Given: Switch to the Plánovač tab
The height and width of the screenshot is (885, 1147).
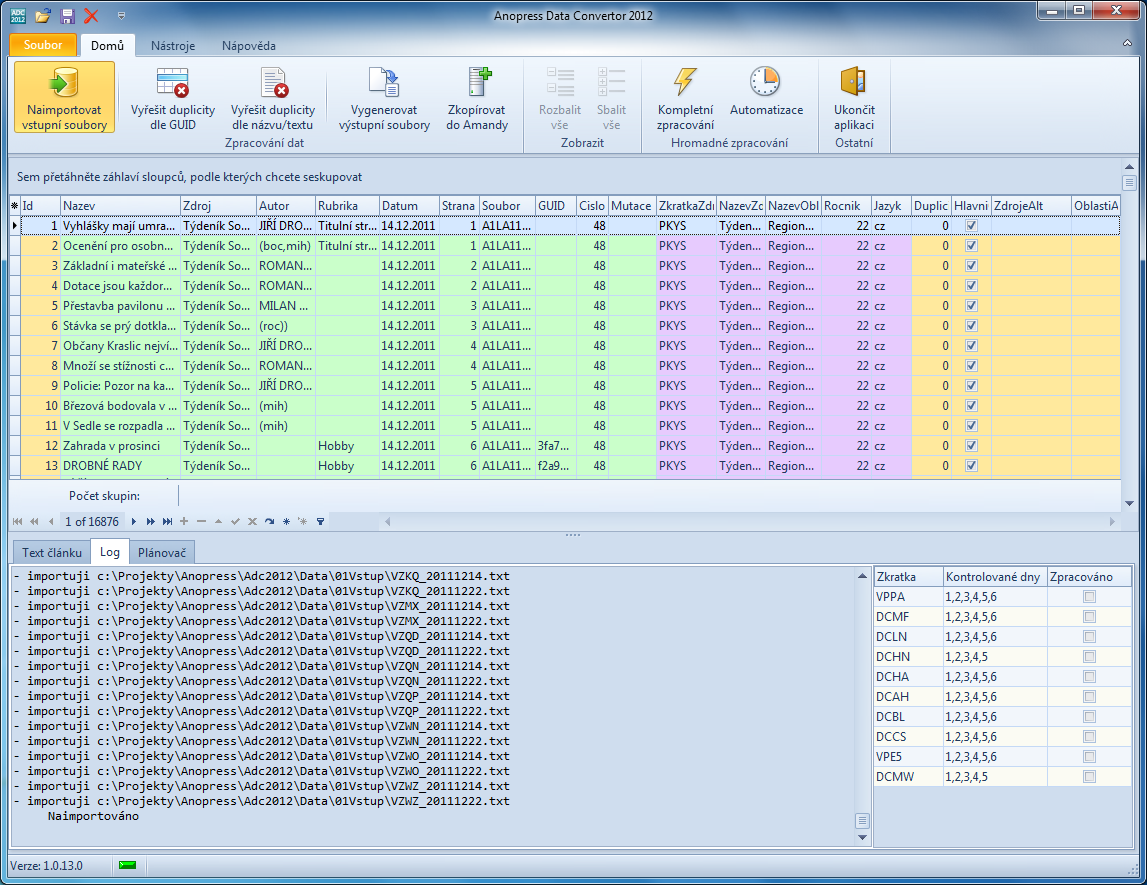Looking at the screenshot, I should 162,552.
